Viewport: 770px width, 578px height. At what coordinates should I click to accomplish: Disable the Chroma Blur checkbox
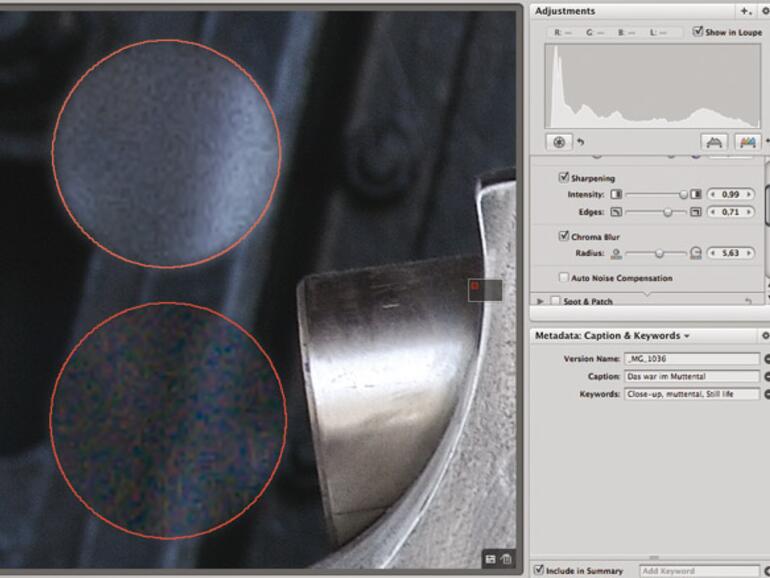[x=564, y=236]
